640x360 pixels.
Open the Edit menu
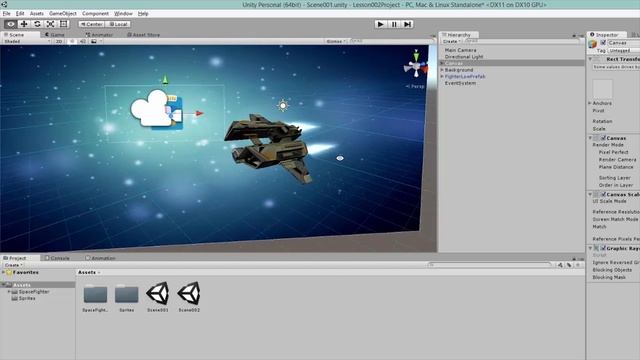(x=20, y=13)
